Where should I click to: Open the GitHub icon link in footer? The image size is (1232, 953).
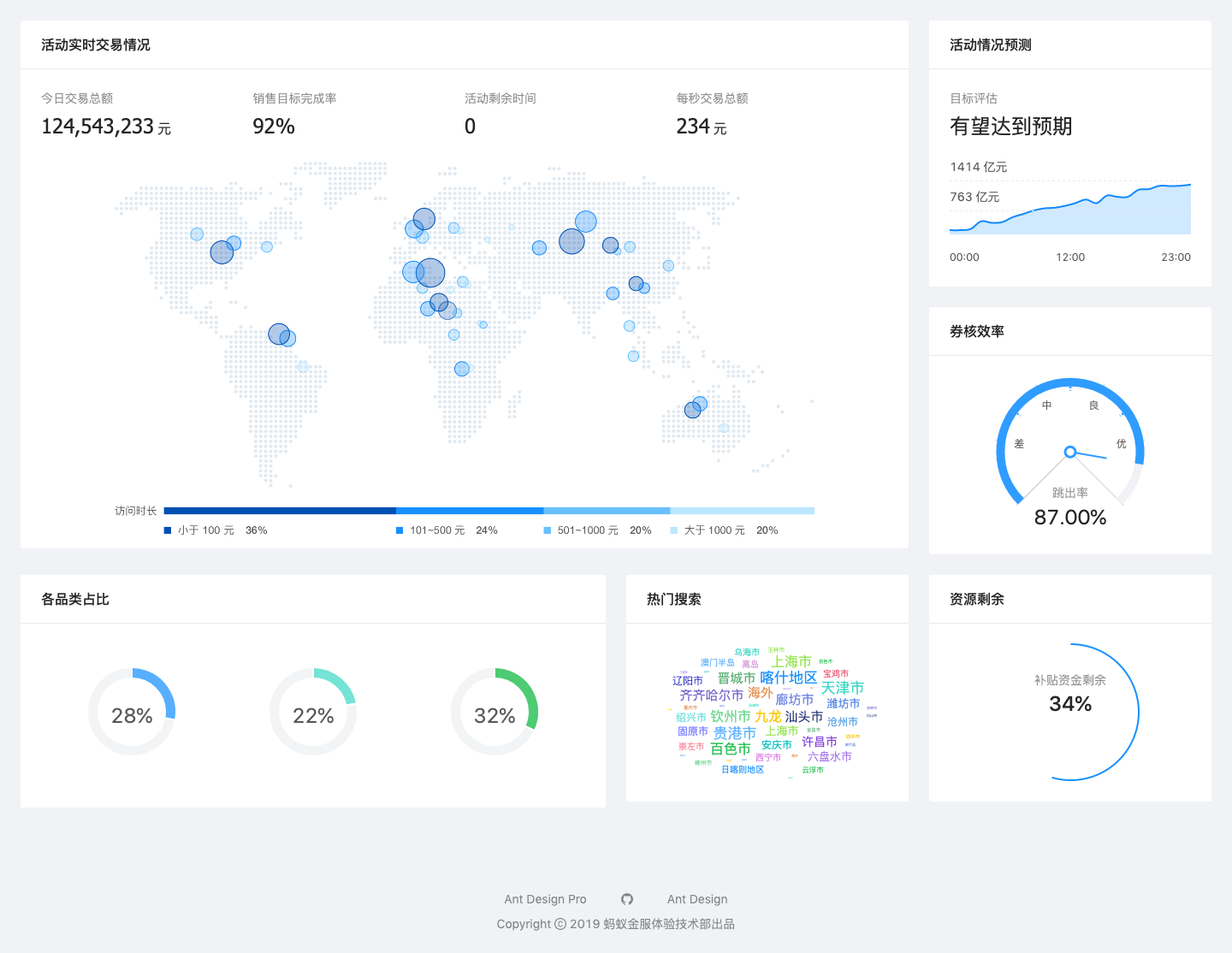click(x=627, y=899)
